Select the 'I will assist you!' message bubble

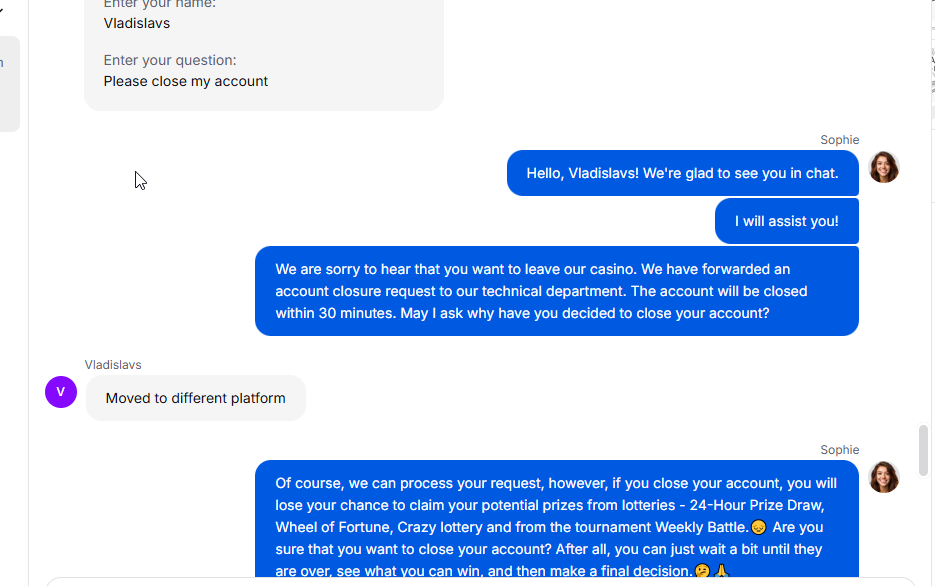(787, 221)
